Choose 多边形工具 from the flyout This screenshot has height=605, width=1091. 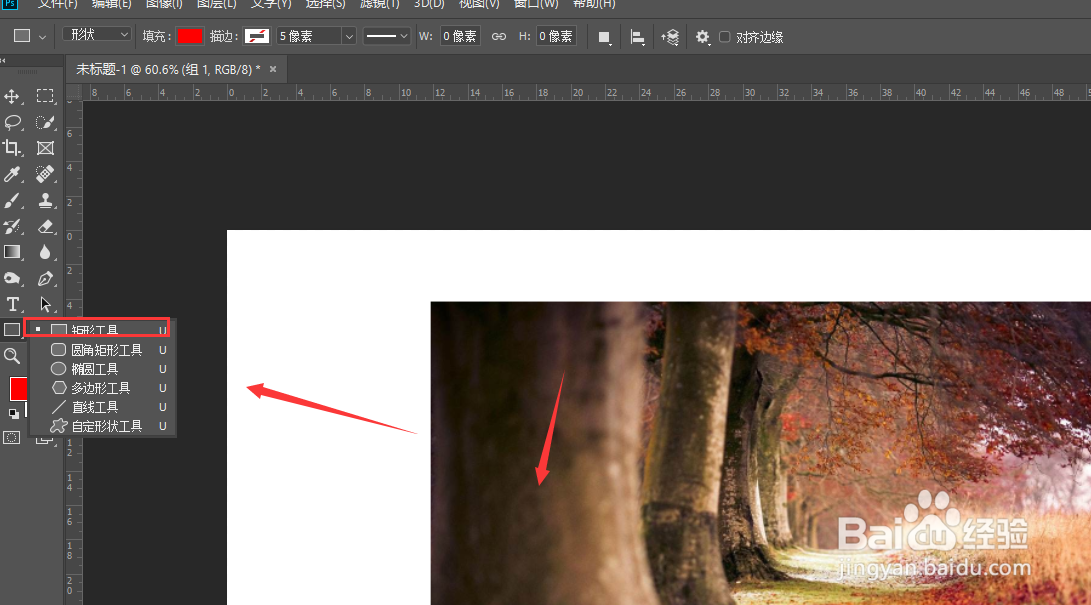coord(102,388)
